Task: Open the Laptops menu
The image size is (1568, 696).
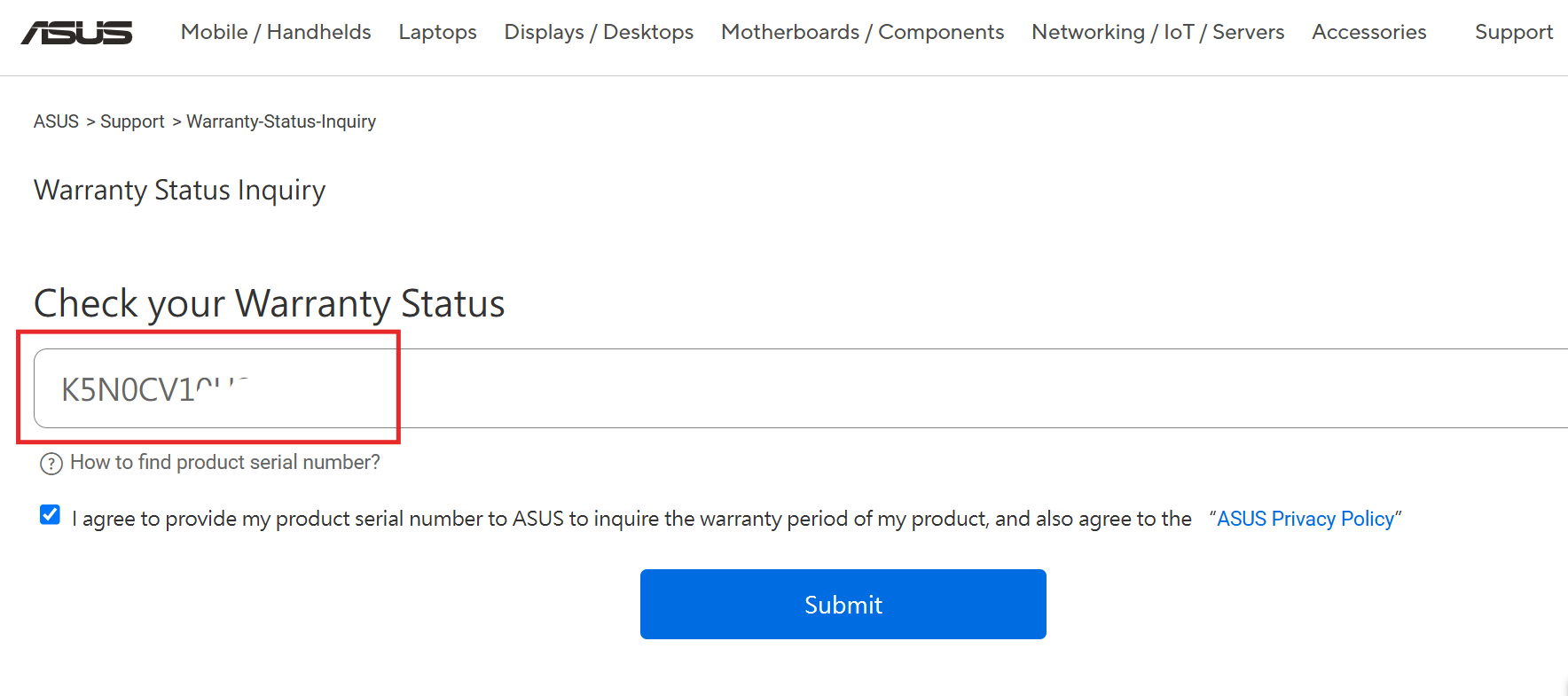Action: coord(437,32)
